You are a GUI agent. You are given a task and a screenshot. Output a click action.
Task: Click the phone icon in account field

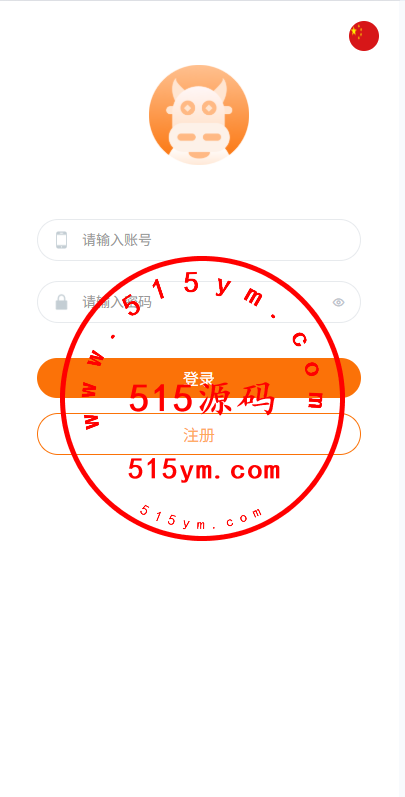(61, 240)
